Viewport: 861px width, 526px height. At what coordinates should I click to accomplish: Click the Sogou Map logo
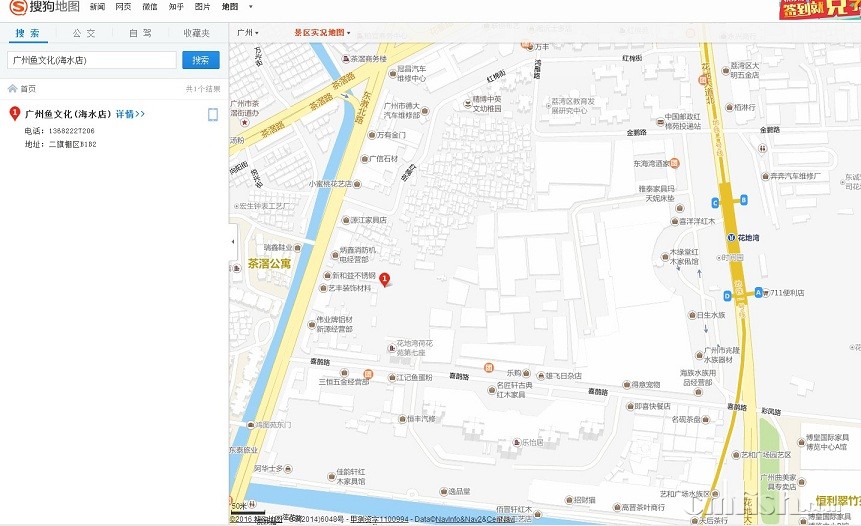(x=43, y=8)
